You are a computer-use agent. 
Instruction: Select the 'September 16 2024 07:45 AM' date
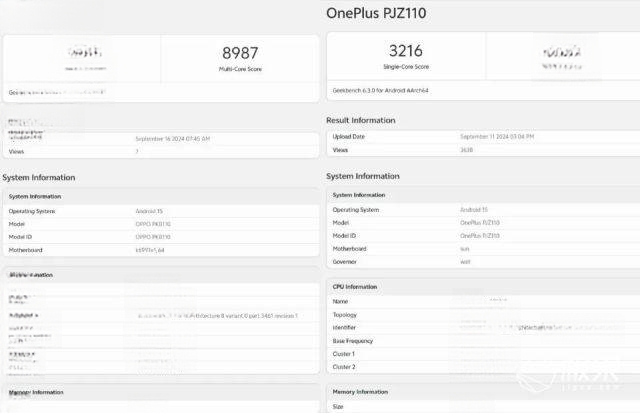173,139
